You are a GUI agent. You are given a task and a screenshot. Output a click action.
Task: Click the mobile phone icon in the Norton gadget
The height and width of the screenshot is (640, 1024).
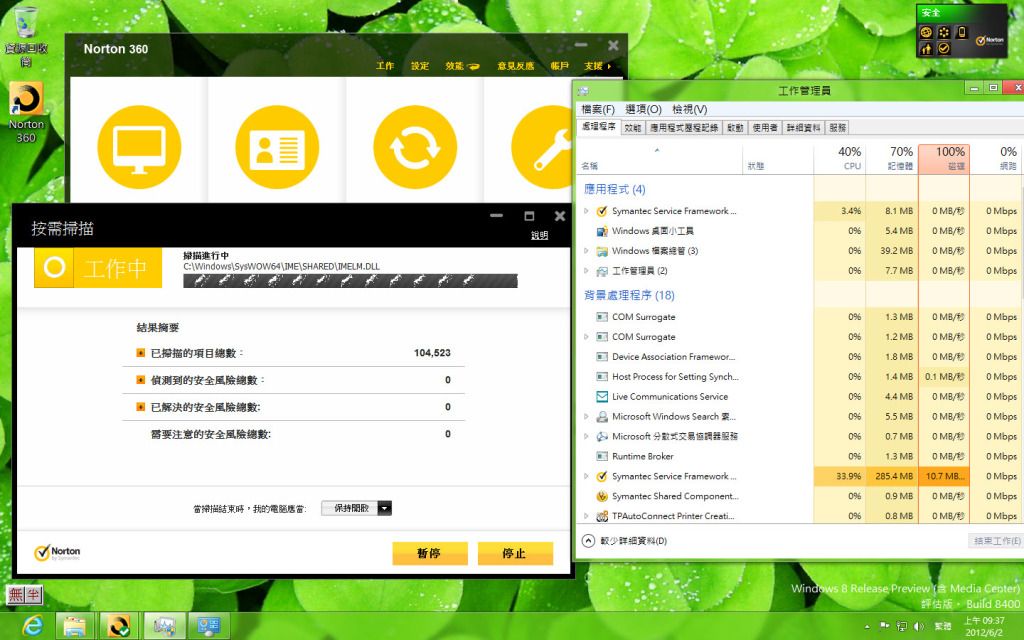961,32
